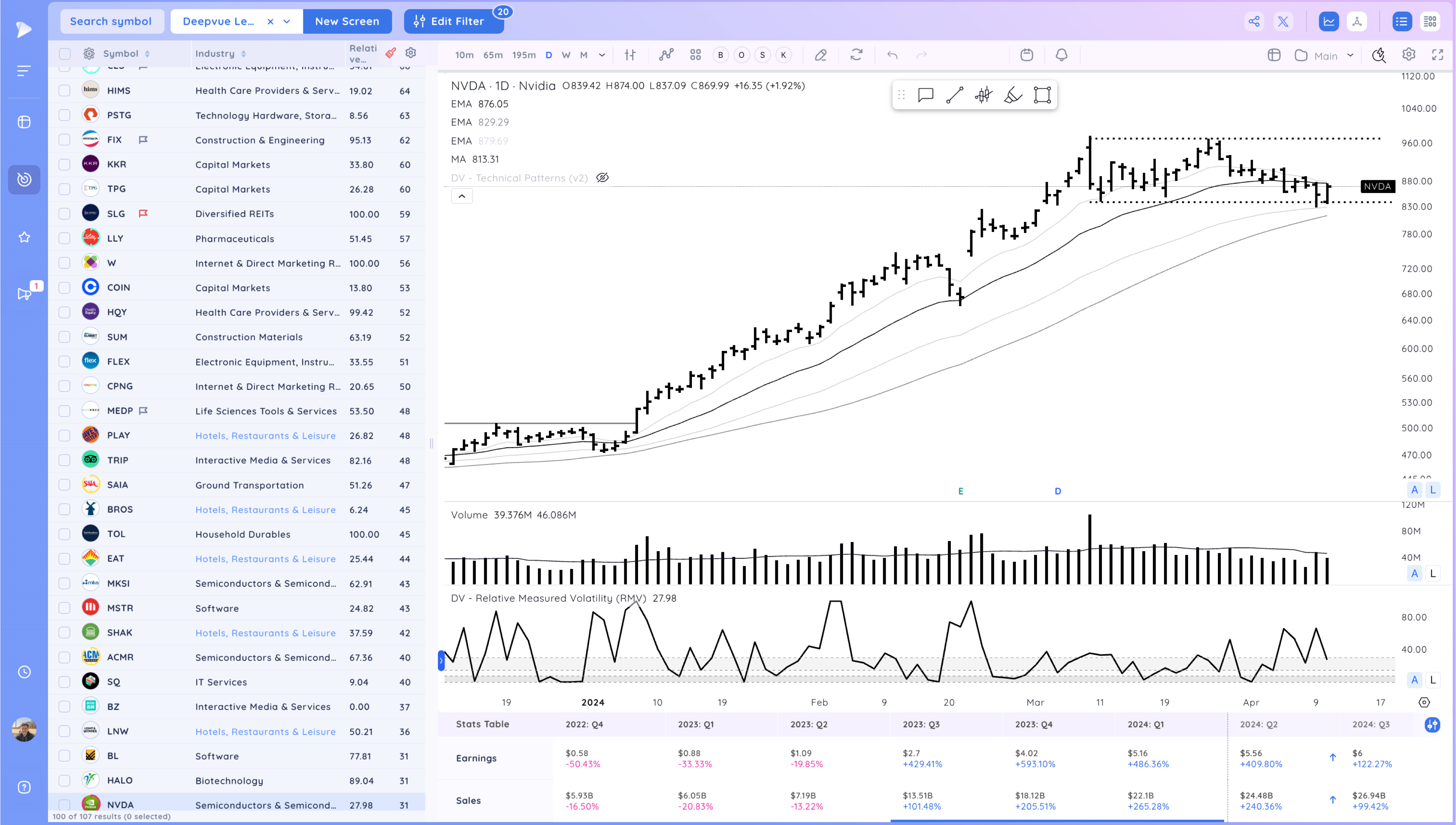Check the LLY row checkbox
Viewport: 1456px width, 825px height.
pyautogui.click(x=64, y=238)
